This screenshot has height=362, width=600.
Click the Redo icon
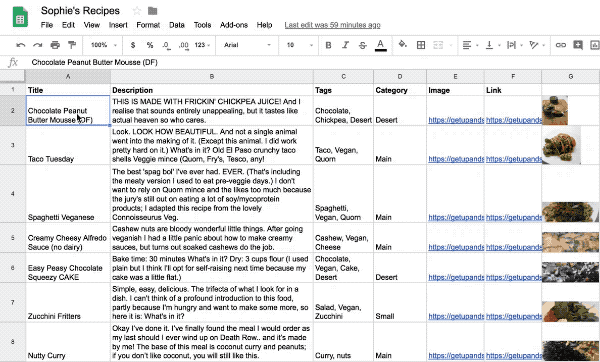click(x=38, y=45)
